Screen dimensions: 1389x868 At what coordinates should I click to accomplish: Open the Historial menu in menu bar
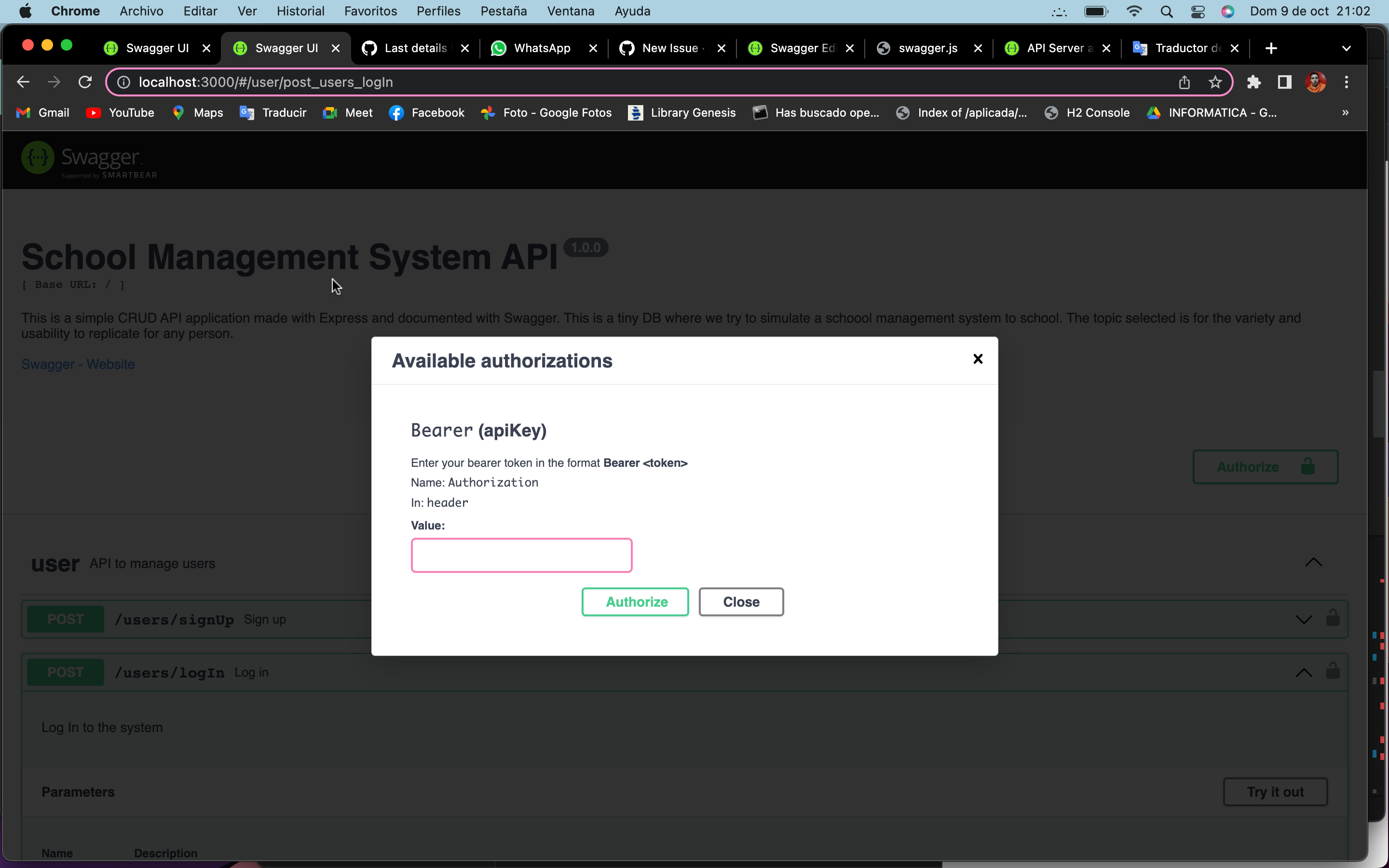(x=300, y=11)
